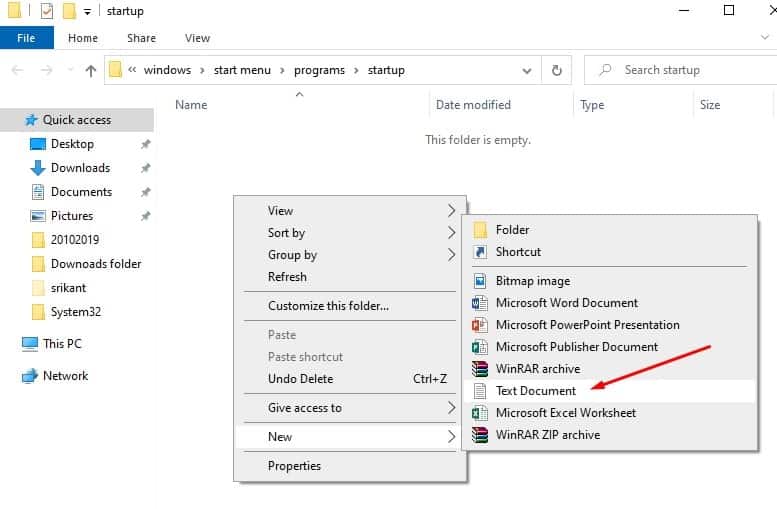
Task: Click the Microsoft PowerPoint Presentation icon
Action: click(x=478, y=325)
